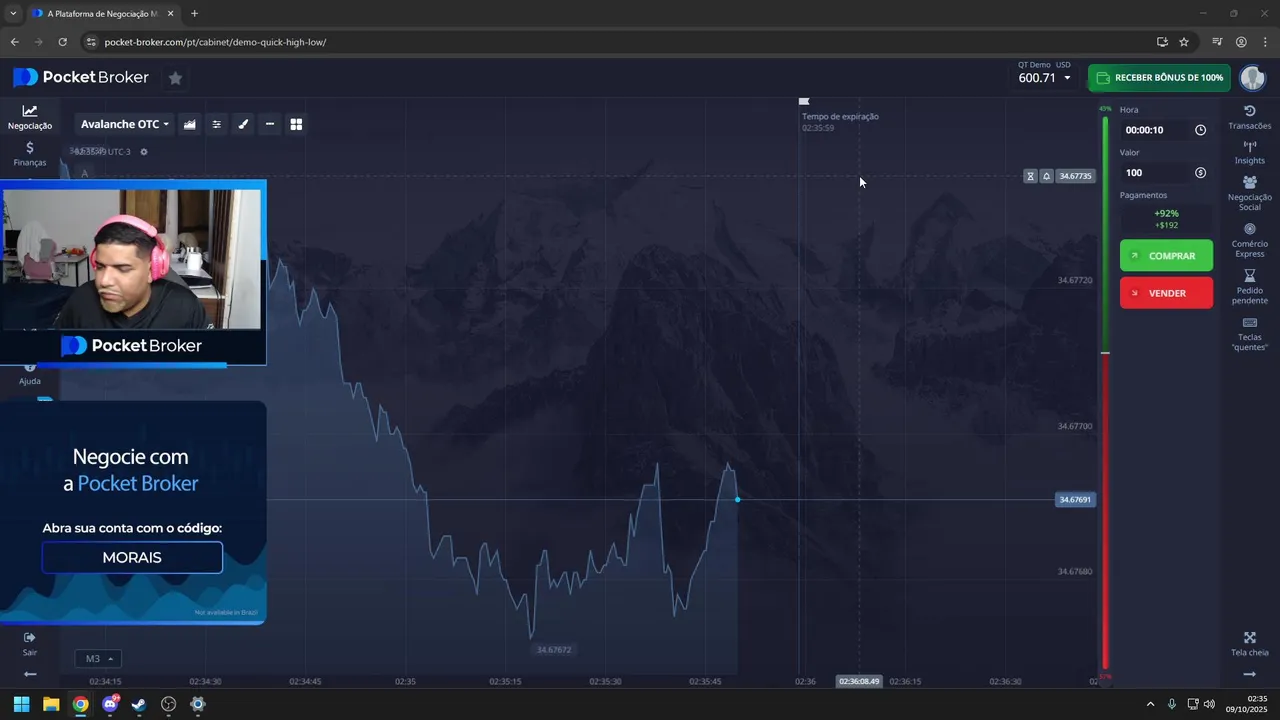Open Pedido pendente panel

(x=1249, y=288)
